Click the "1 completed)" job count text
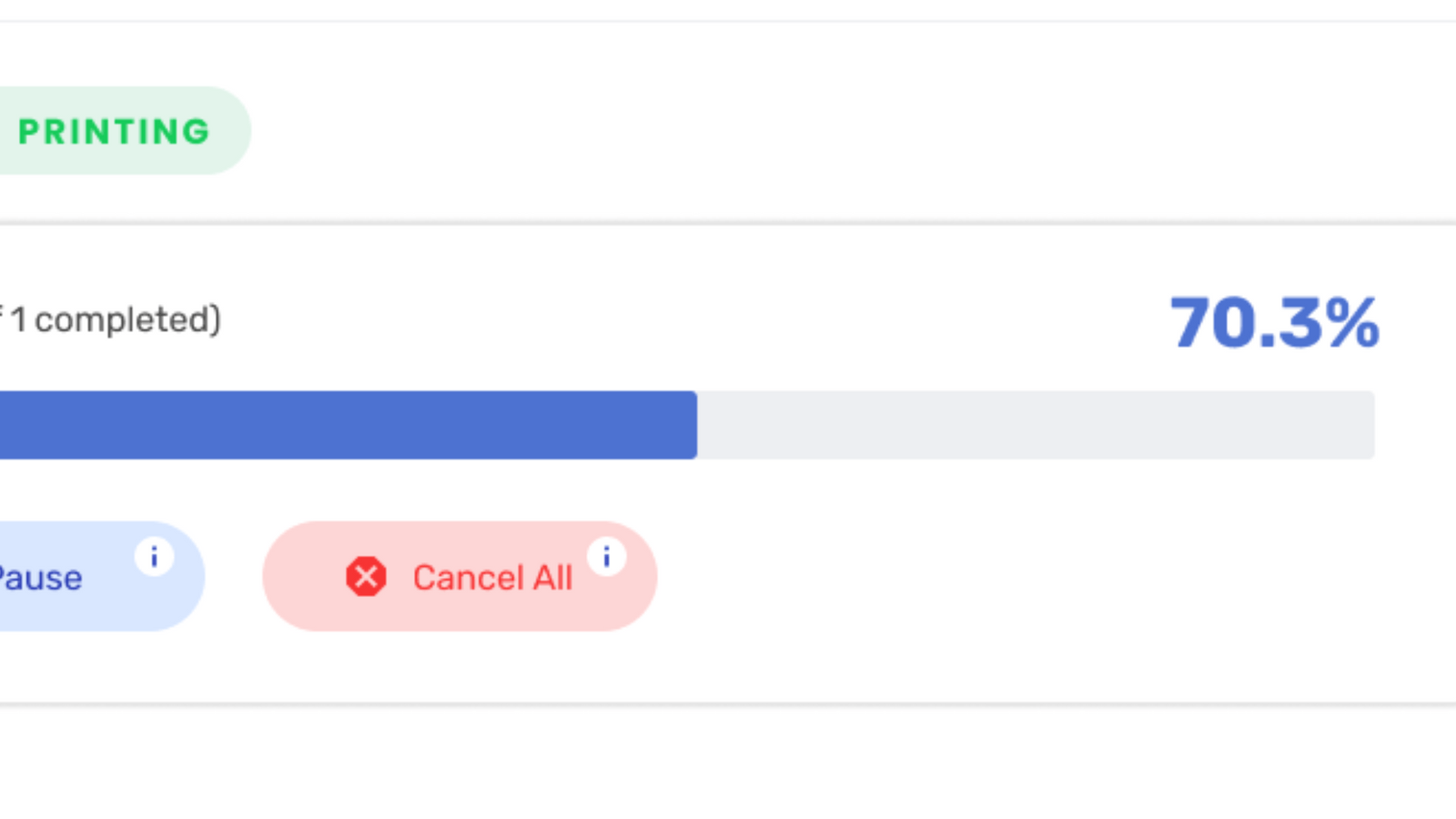Screen dimensions: 1456x819 pyautogui.click(x=116, y=320)
